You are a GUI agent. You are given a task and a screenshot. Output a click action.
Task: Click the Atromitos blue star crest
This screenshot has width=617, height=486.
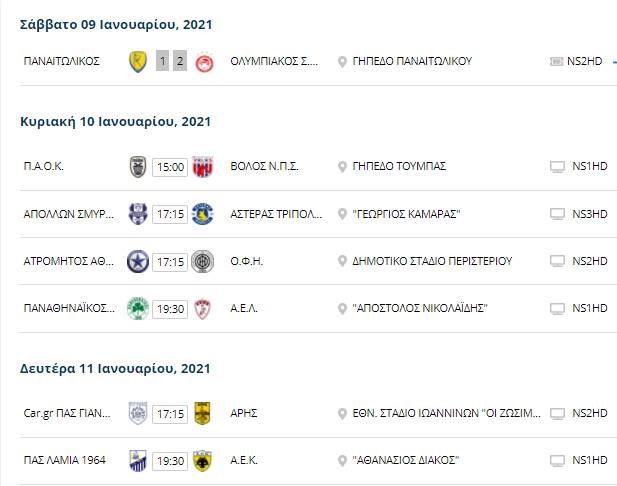138,261
